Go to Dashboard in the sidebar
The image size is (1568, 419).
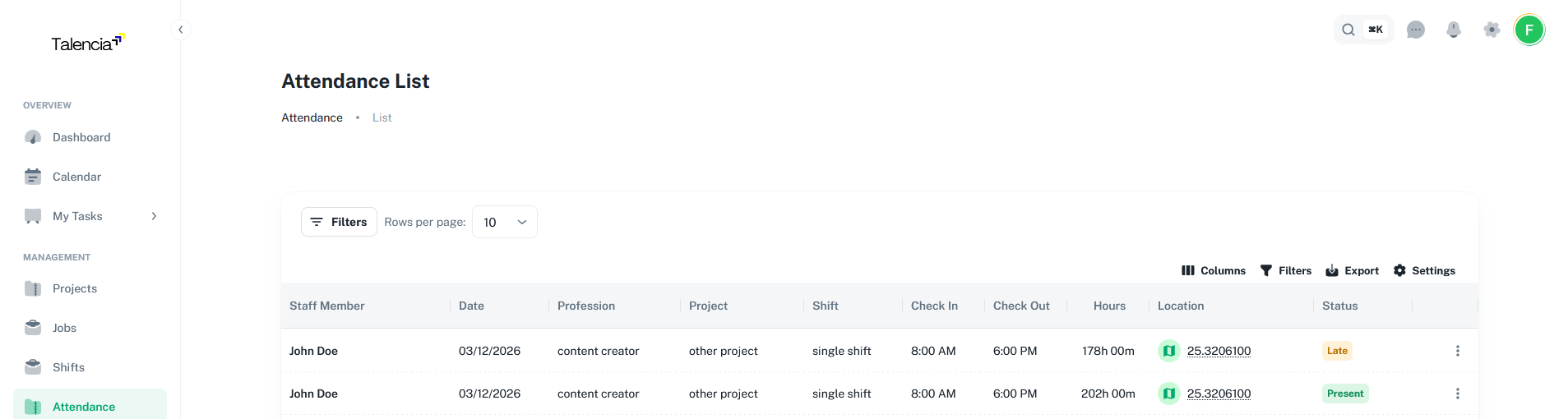pos(81,137)
